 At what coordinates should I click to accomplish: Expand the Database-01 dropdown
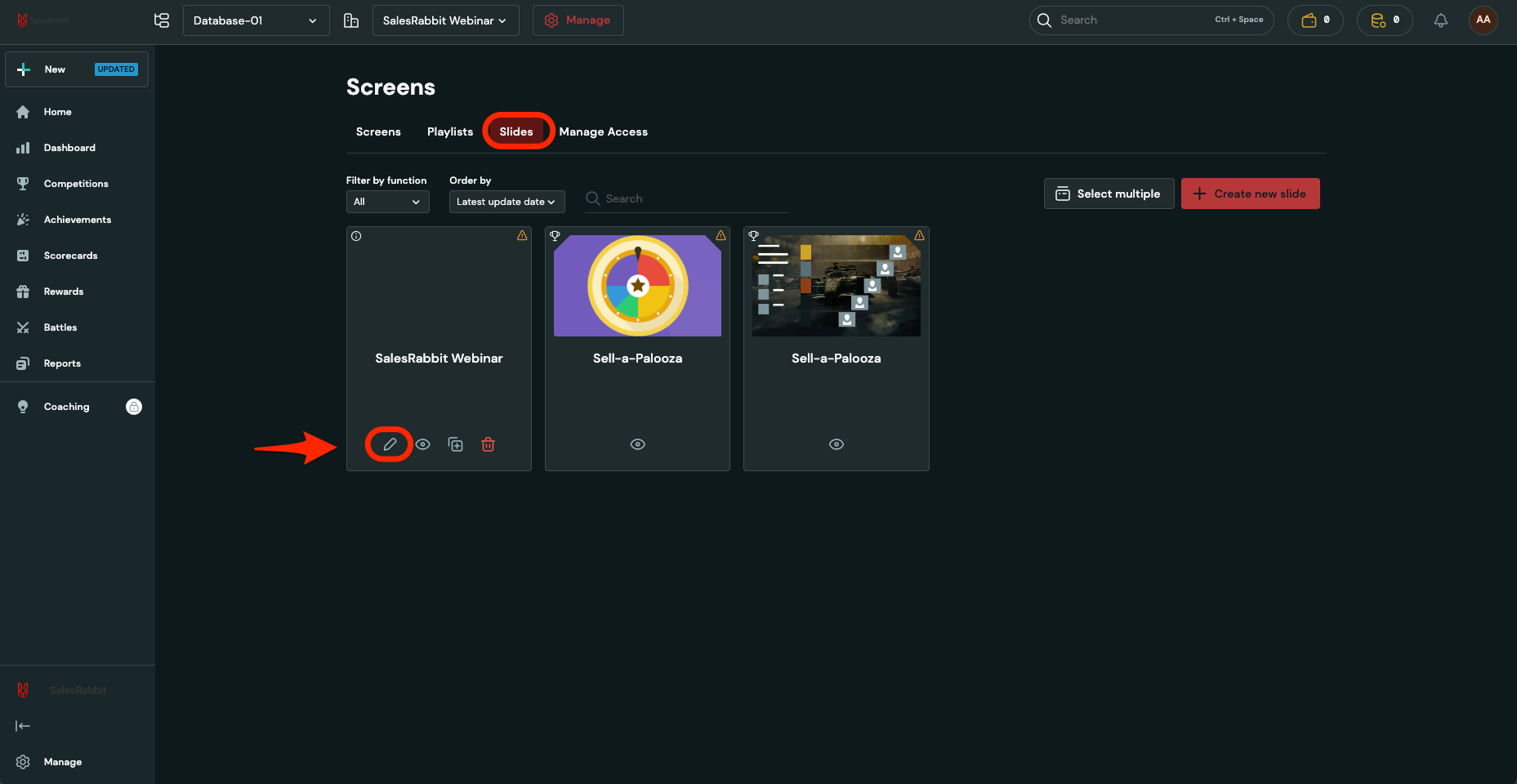click(x=256, y=20)
